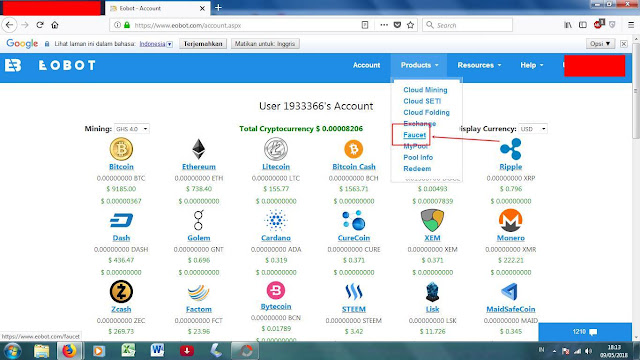Click the Golem logo icon
This screenshot has width=640, height=360.
199,220
